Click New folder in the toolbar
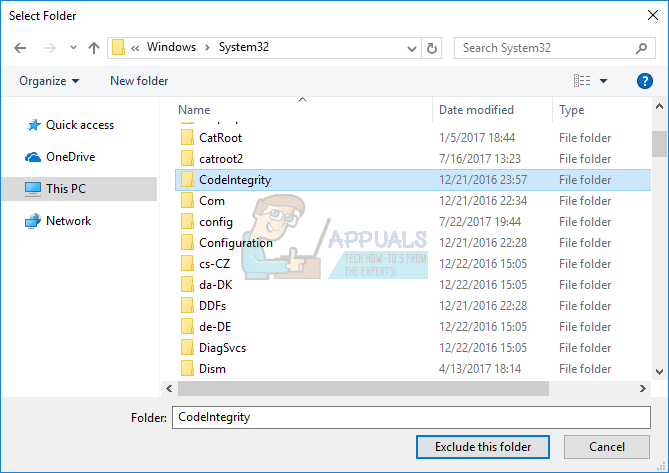The image size is (669, 473). point(139,81)
